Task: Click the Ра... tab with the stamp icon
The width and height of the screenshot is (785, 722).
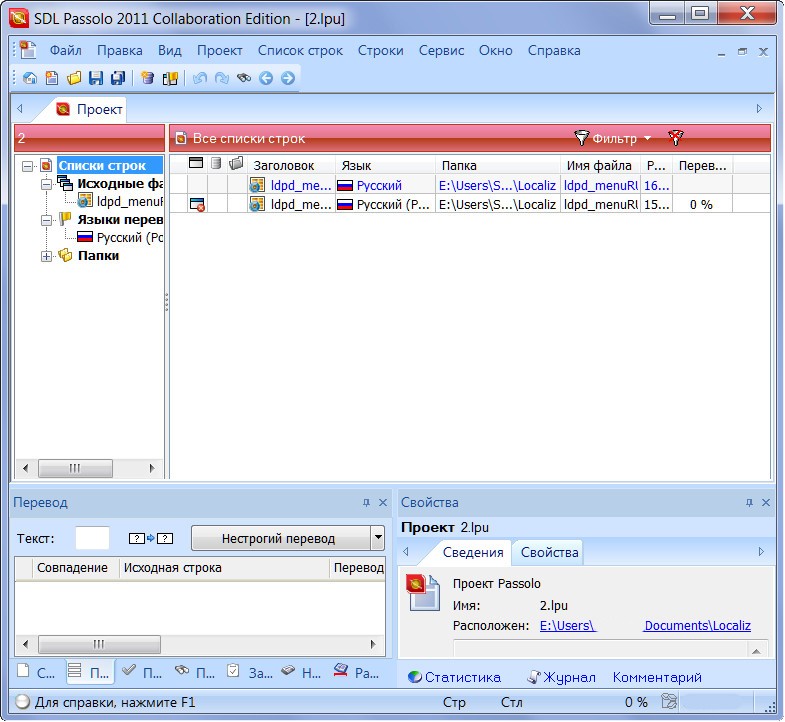Action: tap(356, 672)
